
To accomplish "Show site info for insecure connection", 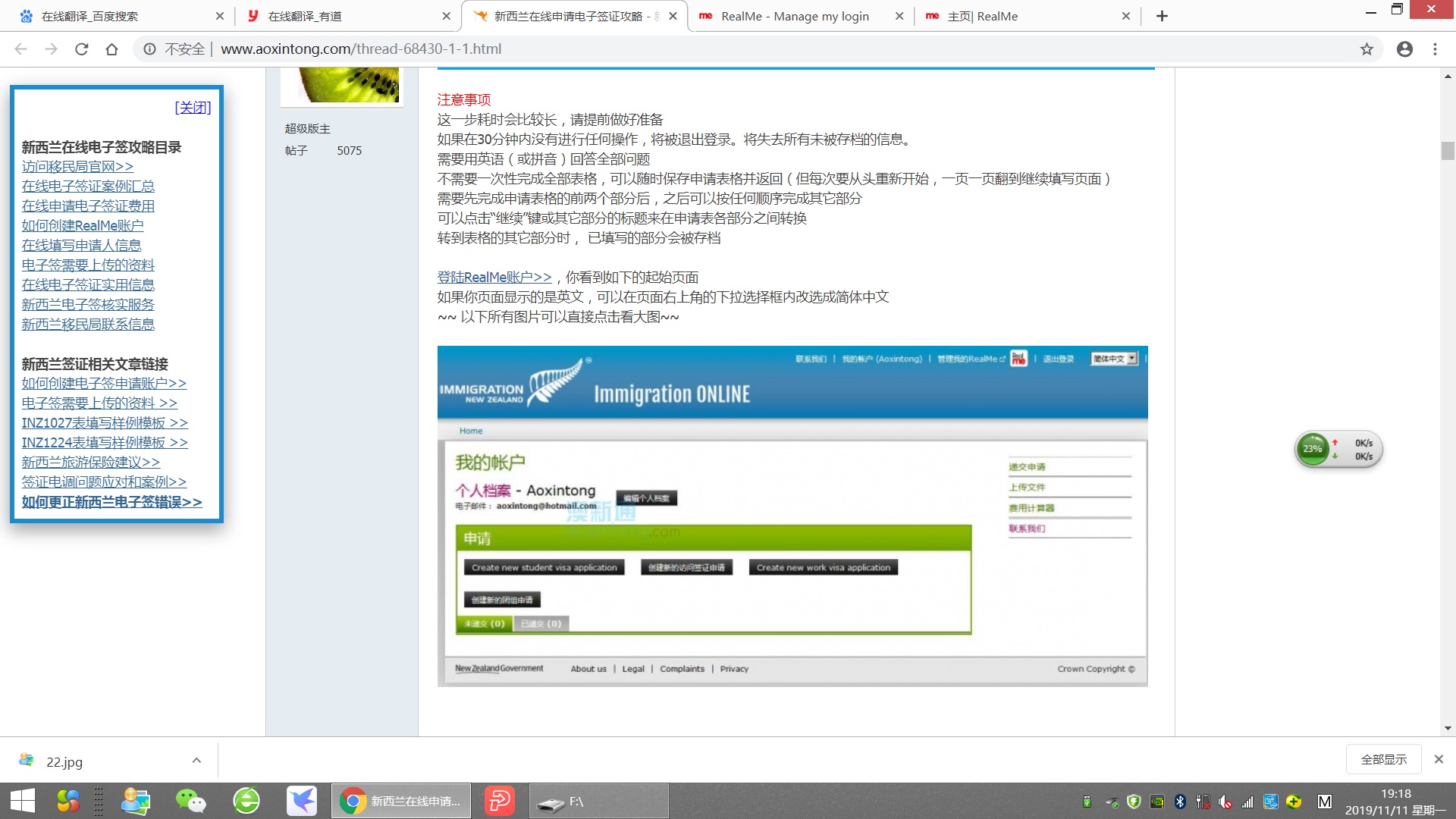I will (x=150, y=49).
